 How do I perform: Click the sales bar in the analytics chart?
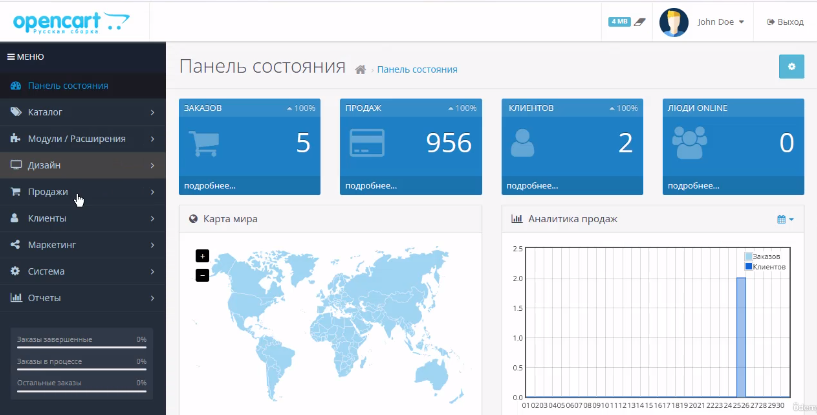click(x=741, y=336)
